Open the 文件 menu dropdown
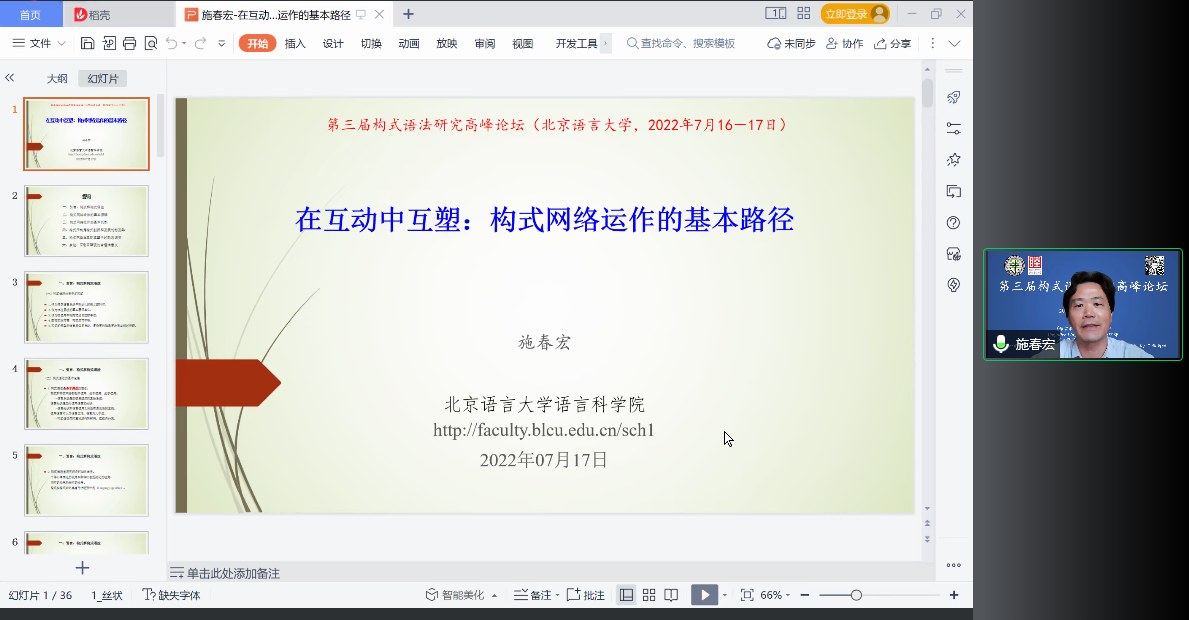 (x=39, y=43)
